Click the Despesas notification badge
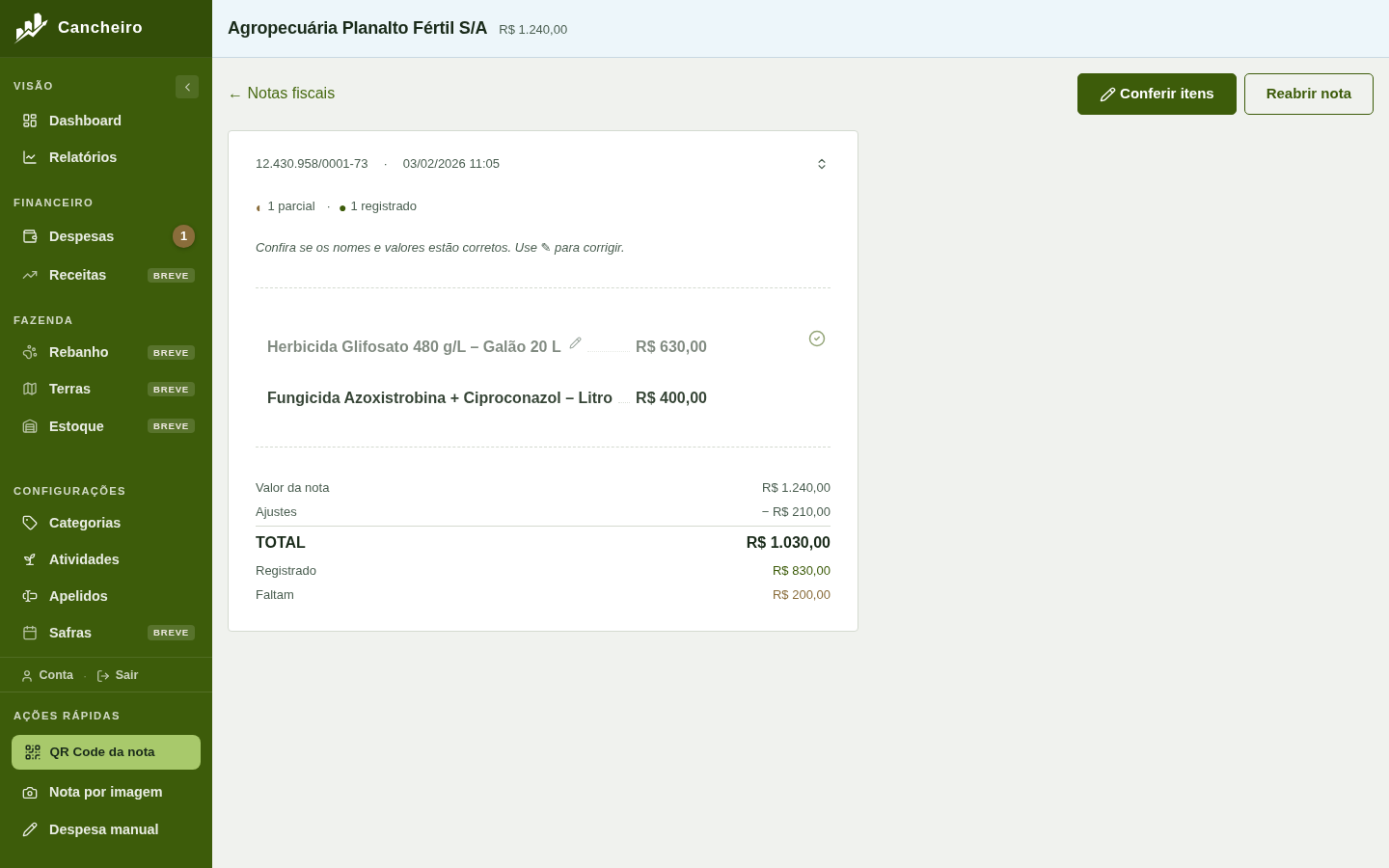This screenshot has height=868, width=1389. pos(183,236)
